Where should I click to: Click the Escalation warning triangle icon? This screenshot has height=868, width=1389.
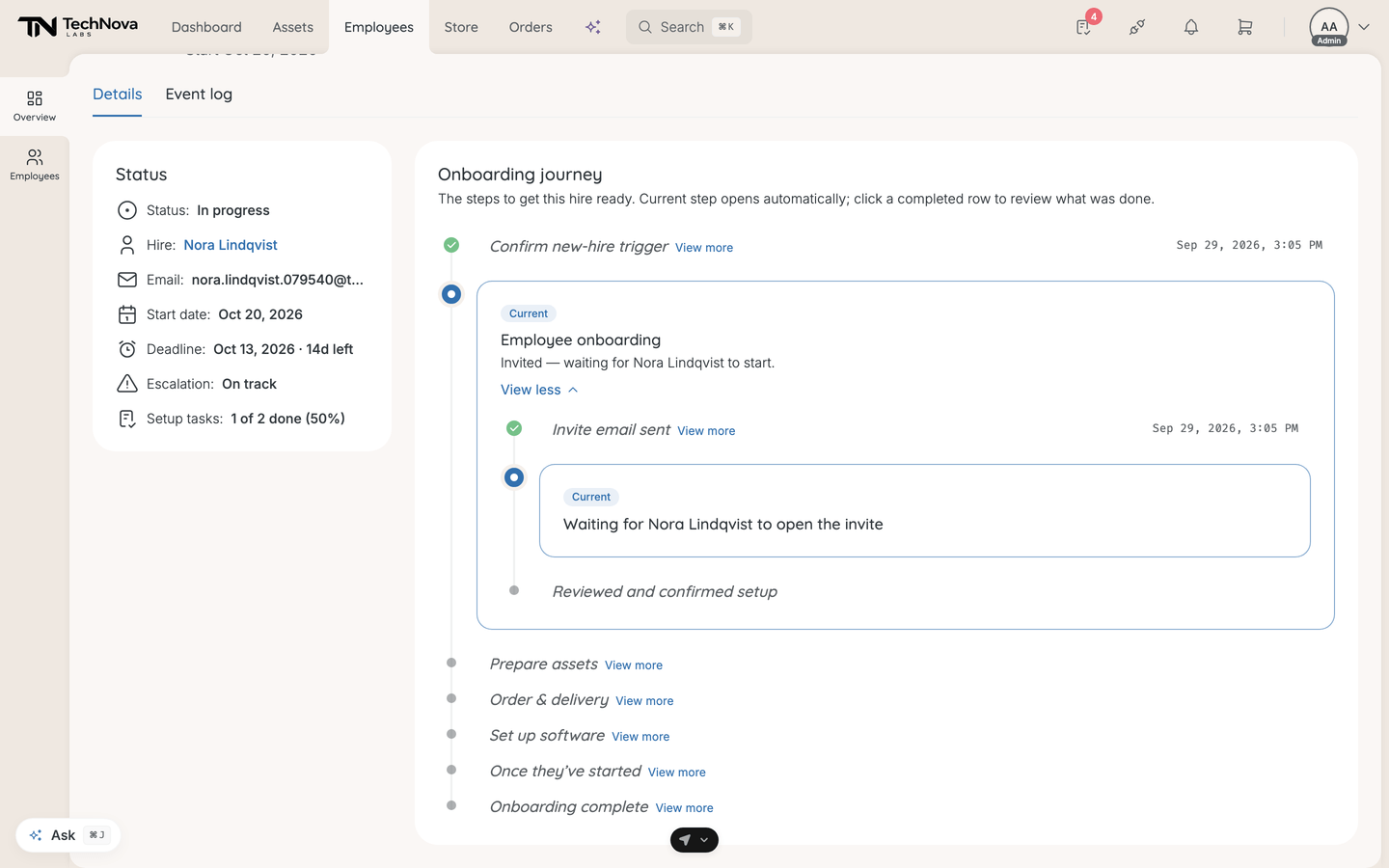pos(127,384)
